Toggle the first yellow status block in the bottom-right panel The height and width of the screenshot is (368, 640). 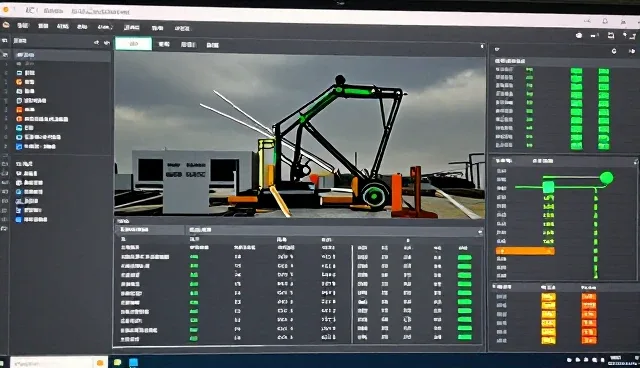pos(548,297)
